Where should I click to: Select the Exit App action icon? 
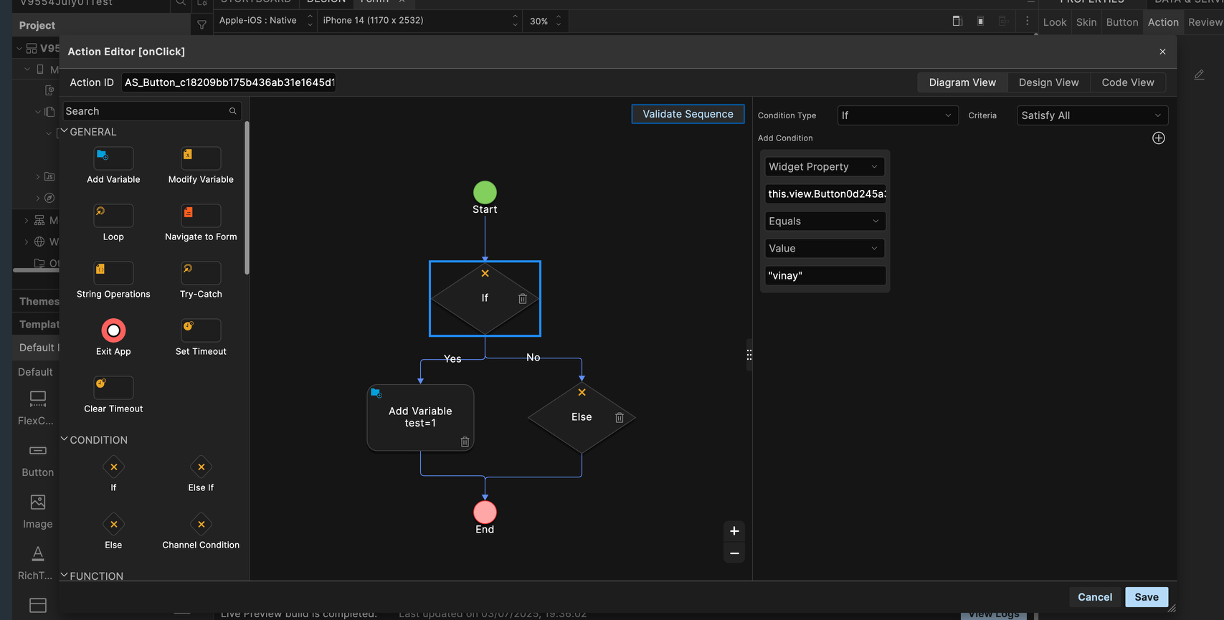(113, 330)
